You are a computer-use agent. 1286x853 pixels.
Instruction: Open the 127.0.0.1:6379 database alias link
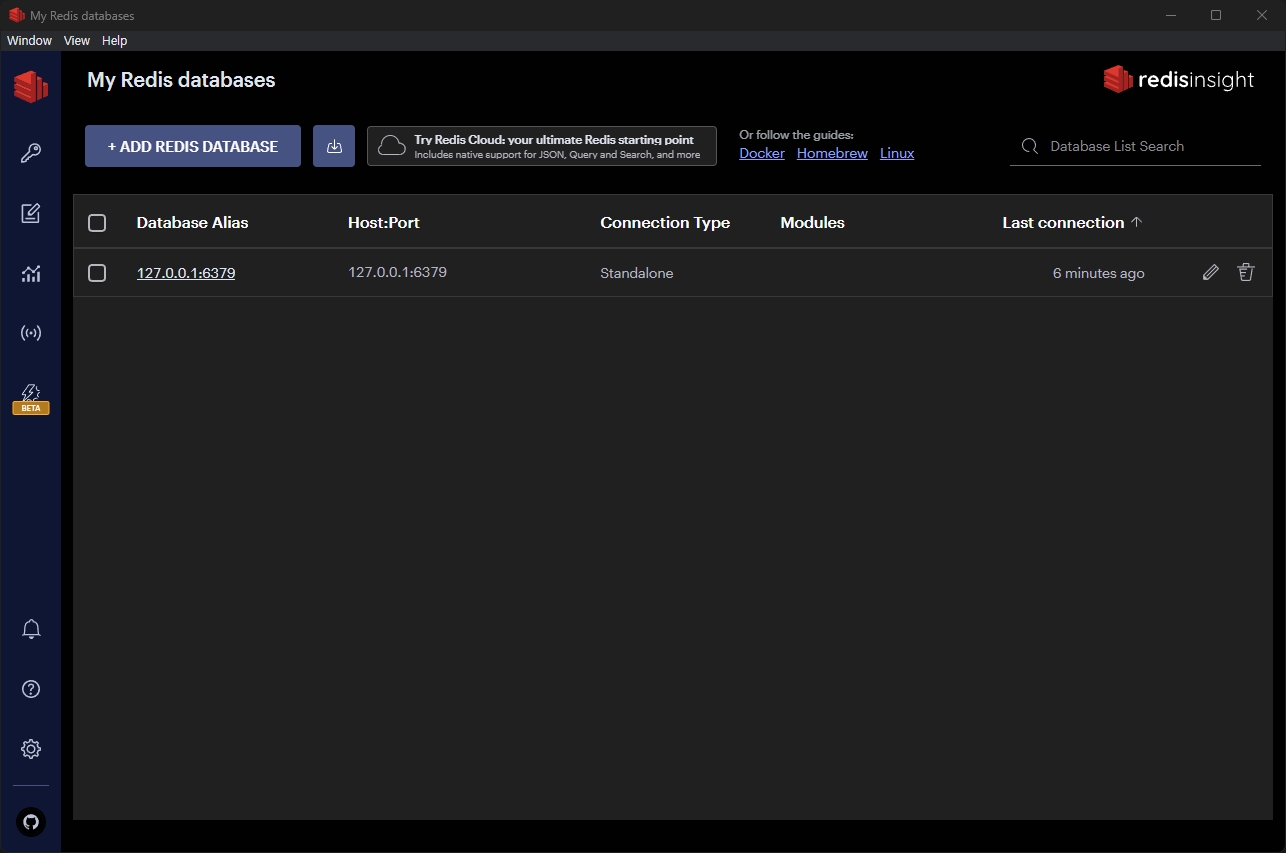click(186, 273)
